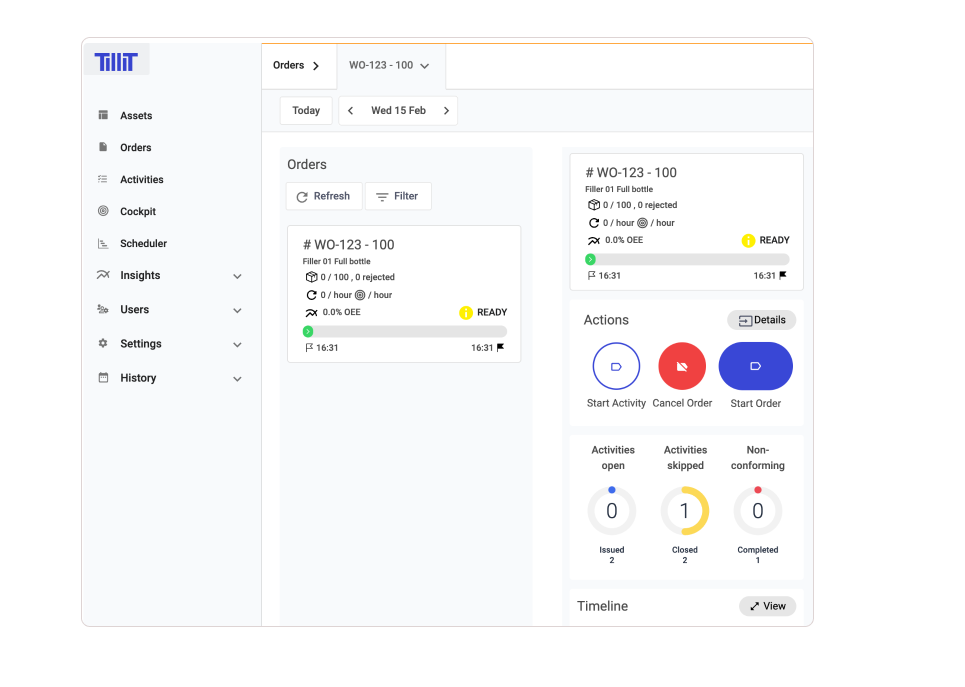Click the OEE trend icon in detail card

point(594,240)
